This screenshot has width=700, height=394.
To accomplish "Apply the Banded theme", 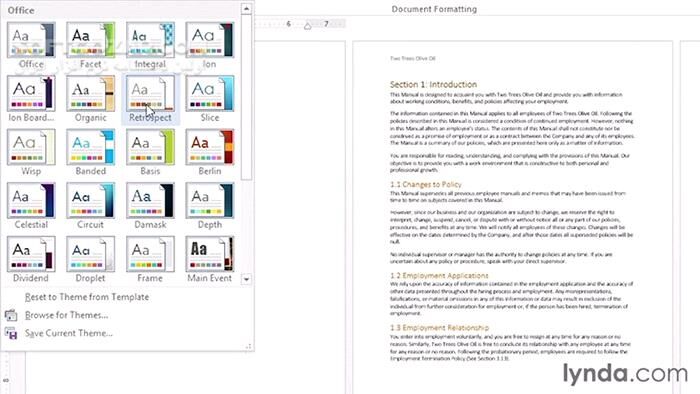I will tap(91, 147).
